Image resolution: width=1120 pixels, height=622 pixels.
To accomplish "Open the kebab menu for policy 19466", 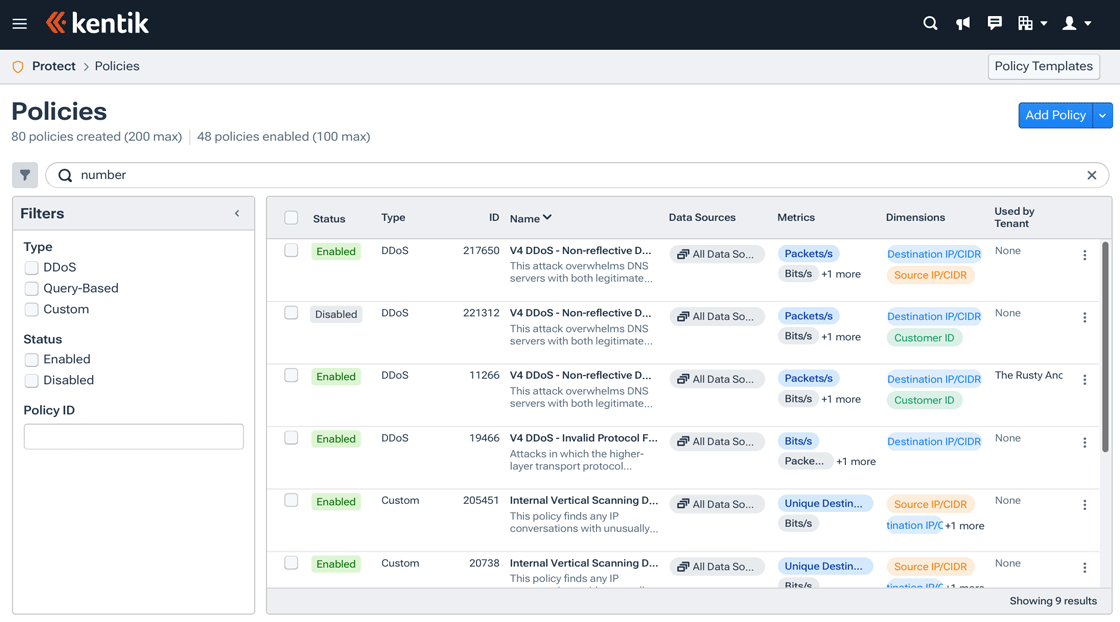I will pyautogui.click(x=1084, y=442).
